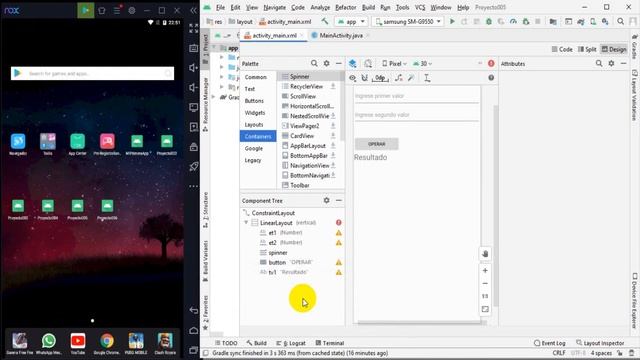Open the Refactor menu
This screenshot has width=640, height=360.
pyautogui.click(x=345, y=7)
